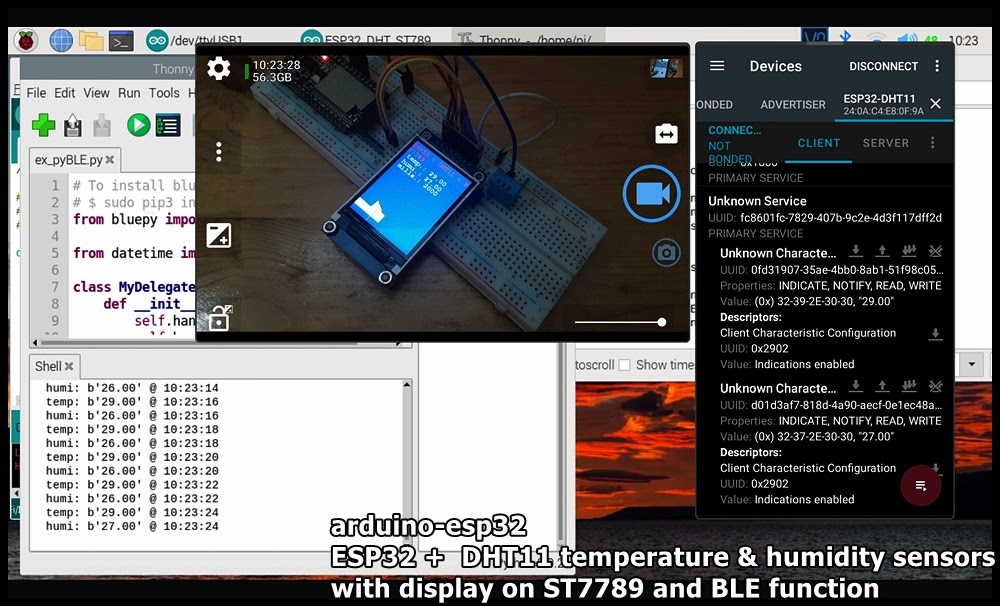Run the current script in Thonny
The height and width of the screenshot is (606, 1000).
(x=139, y=125)
